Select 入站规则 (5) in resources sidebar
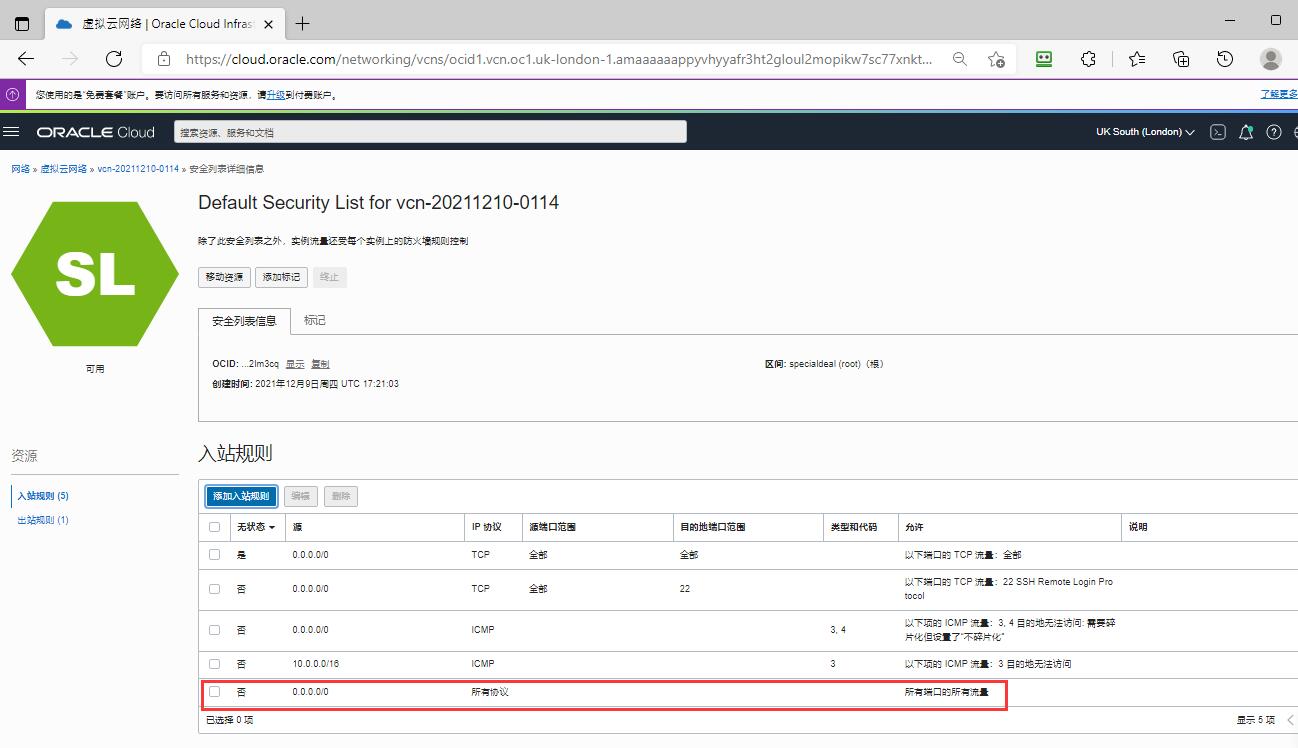 coord(43,496)
